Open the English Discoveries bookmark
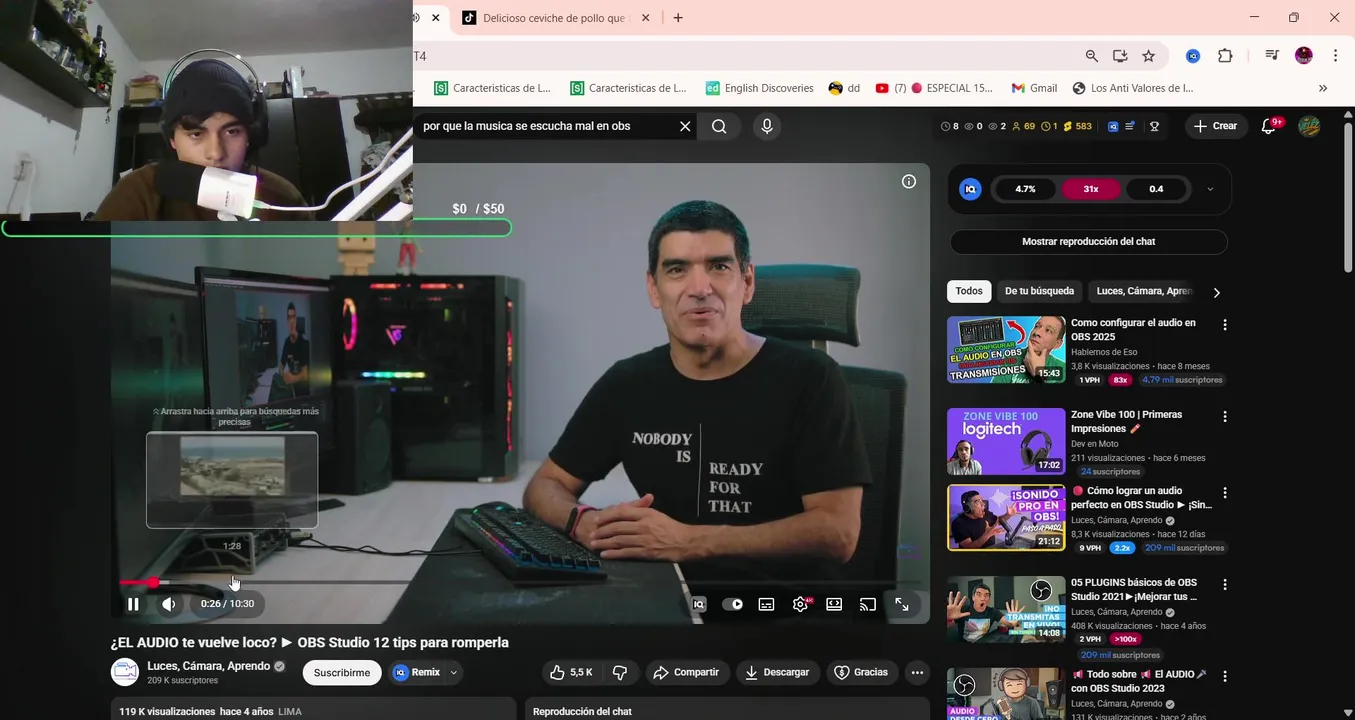 tap(760, 88)
